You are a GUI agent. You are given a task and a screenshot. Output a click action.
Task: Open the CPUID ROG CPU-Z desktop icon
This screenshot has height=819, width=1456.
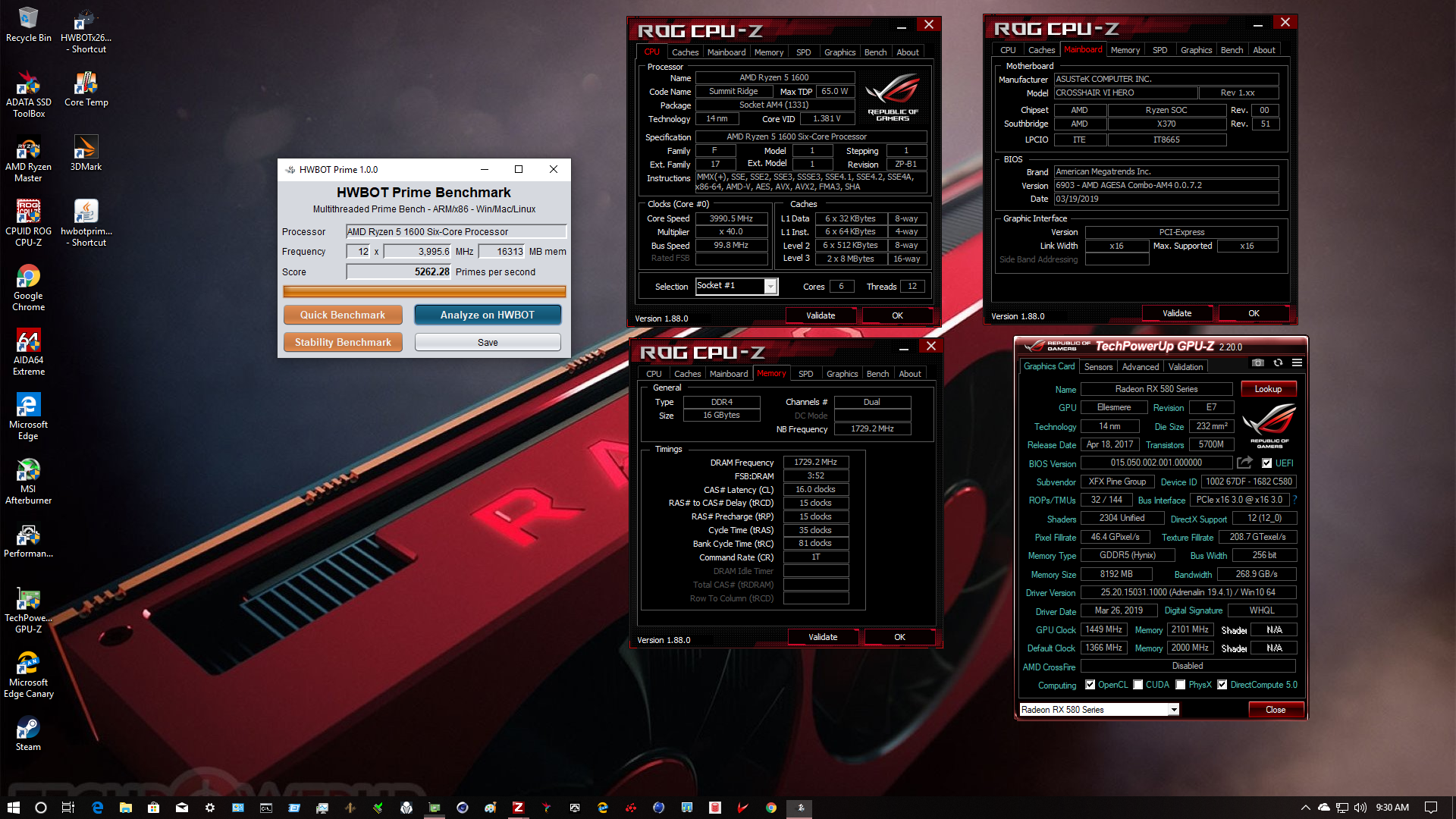[x=29, y=223]
